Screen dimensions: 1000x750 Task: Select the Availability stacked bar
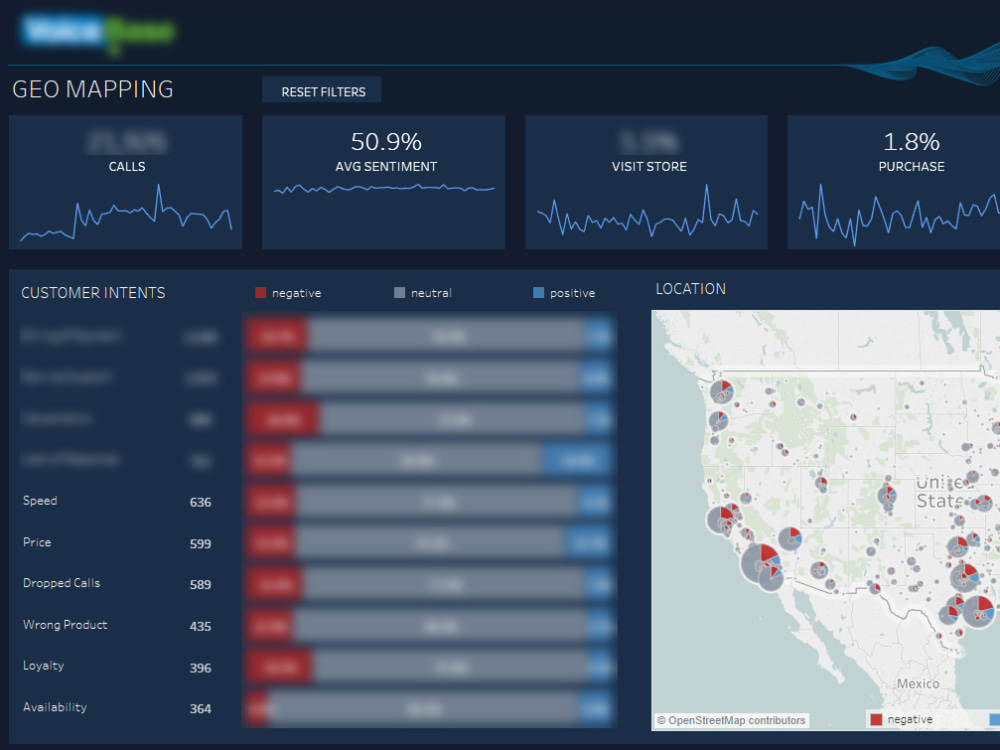pyautogui.click(x=430, y=707)
